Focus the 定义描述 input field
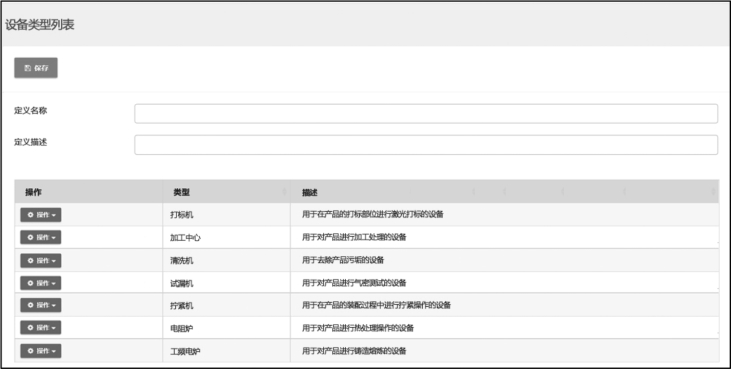This screenshot has height=369, width=731. click(426, 145)
